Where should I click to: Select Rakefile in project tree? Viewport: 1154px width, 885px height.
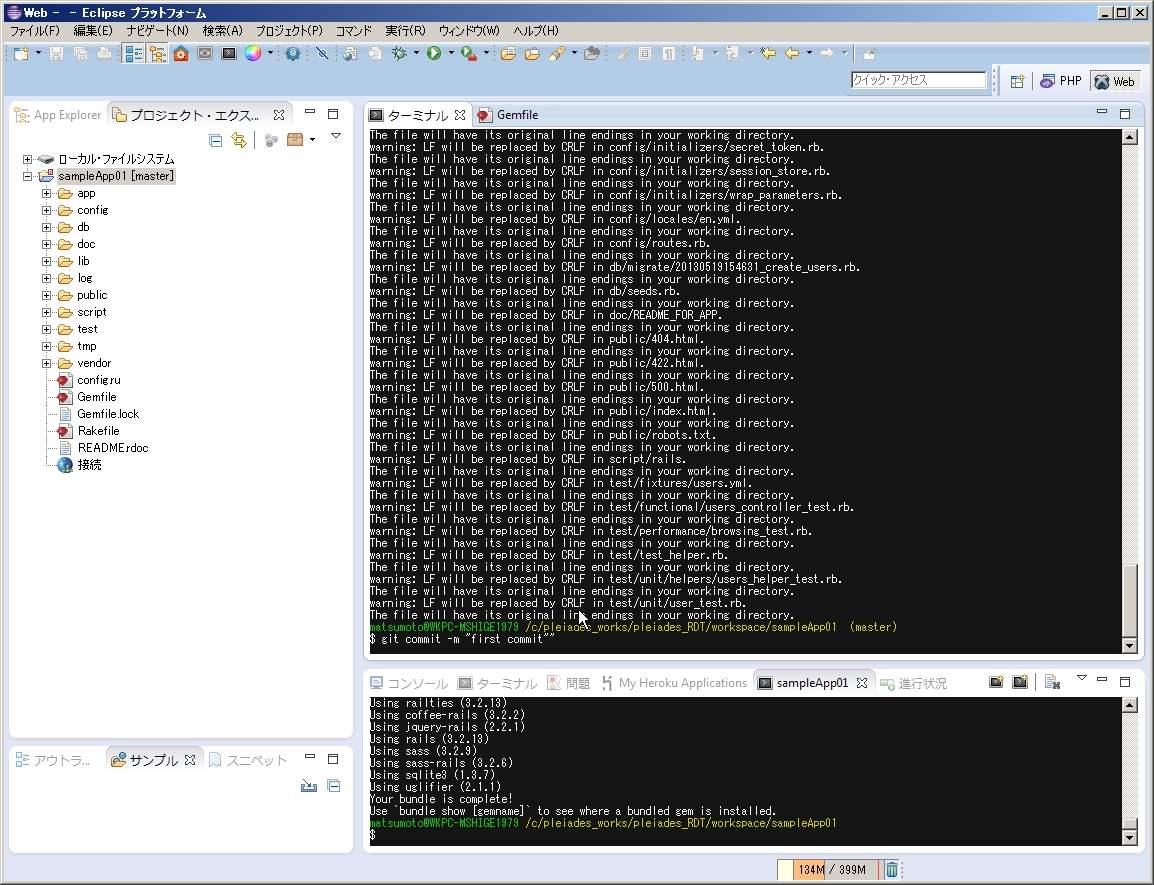99,431
